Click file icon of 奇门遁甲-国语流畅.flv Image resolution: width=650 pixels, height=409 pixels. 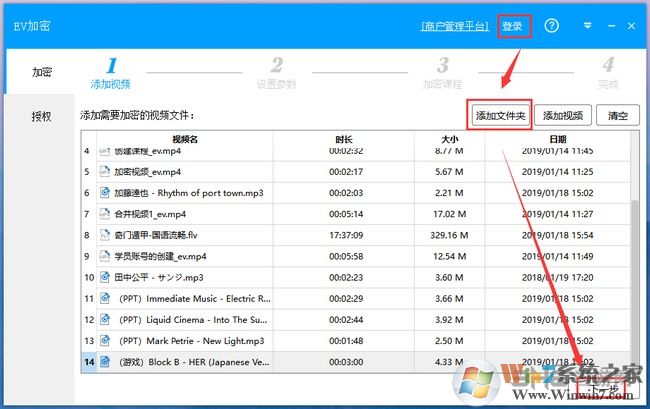click(105, 235)
